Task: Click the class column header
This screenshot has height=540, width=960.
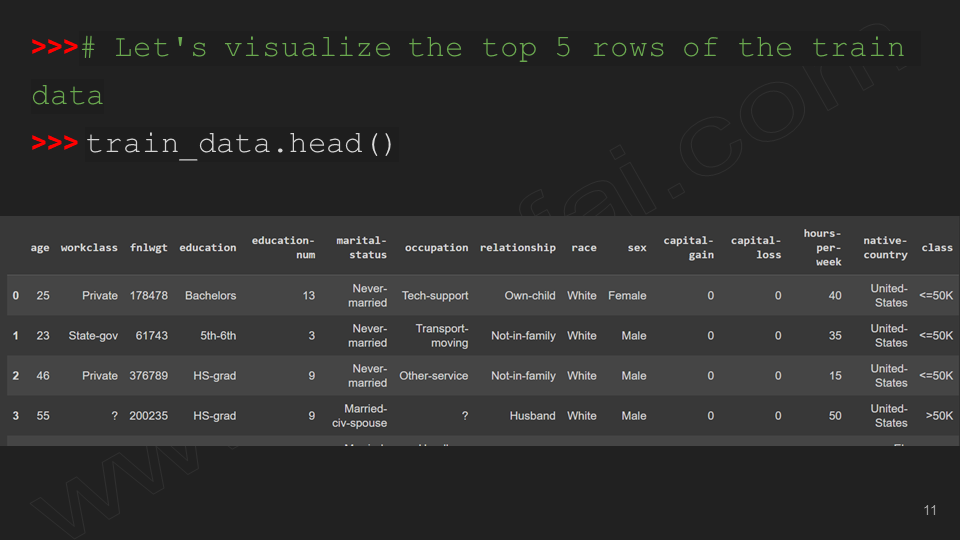Action: [x=937, y=247]
